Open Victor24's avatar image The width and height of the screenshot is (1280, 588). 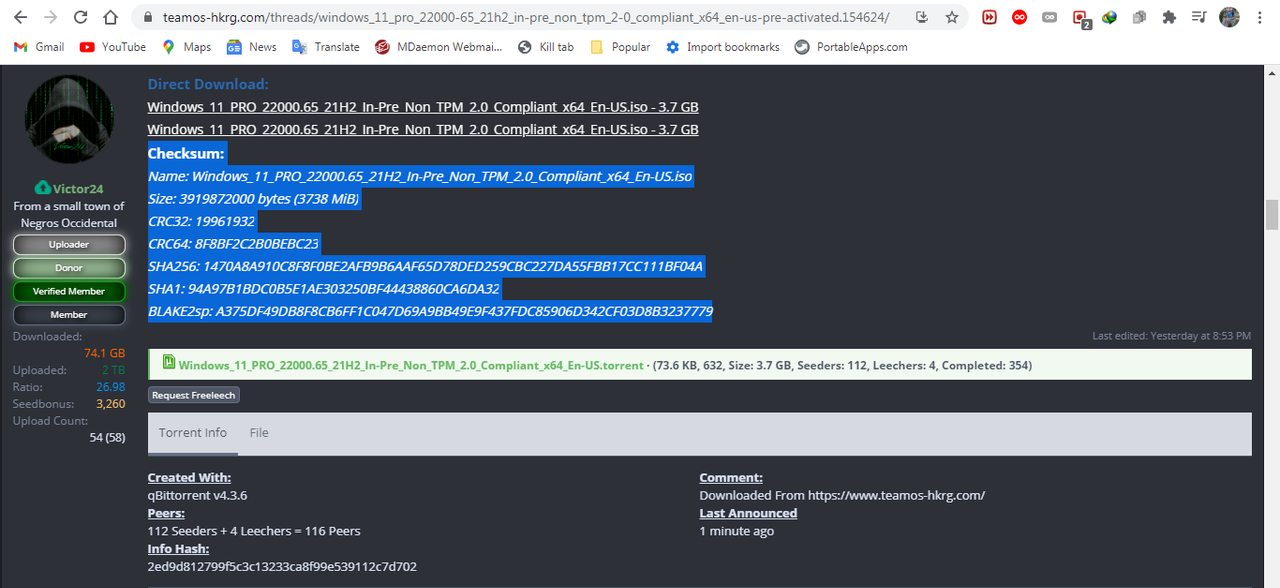coord(69,120)
